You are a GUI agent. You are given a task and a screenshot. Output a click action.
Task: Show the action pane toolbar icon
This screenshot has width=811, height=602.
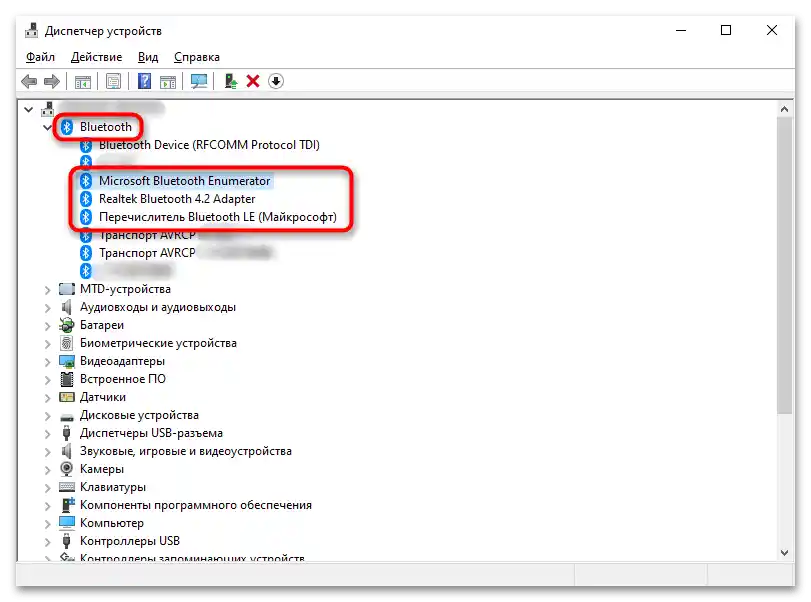click(168, 81)
